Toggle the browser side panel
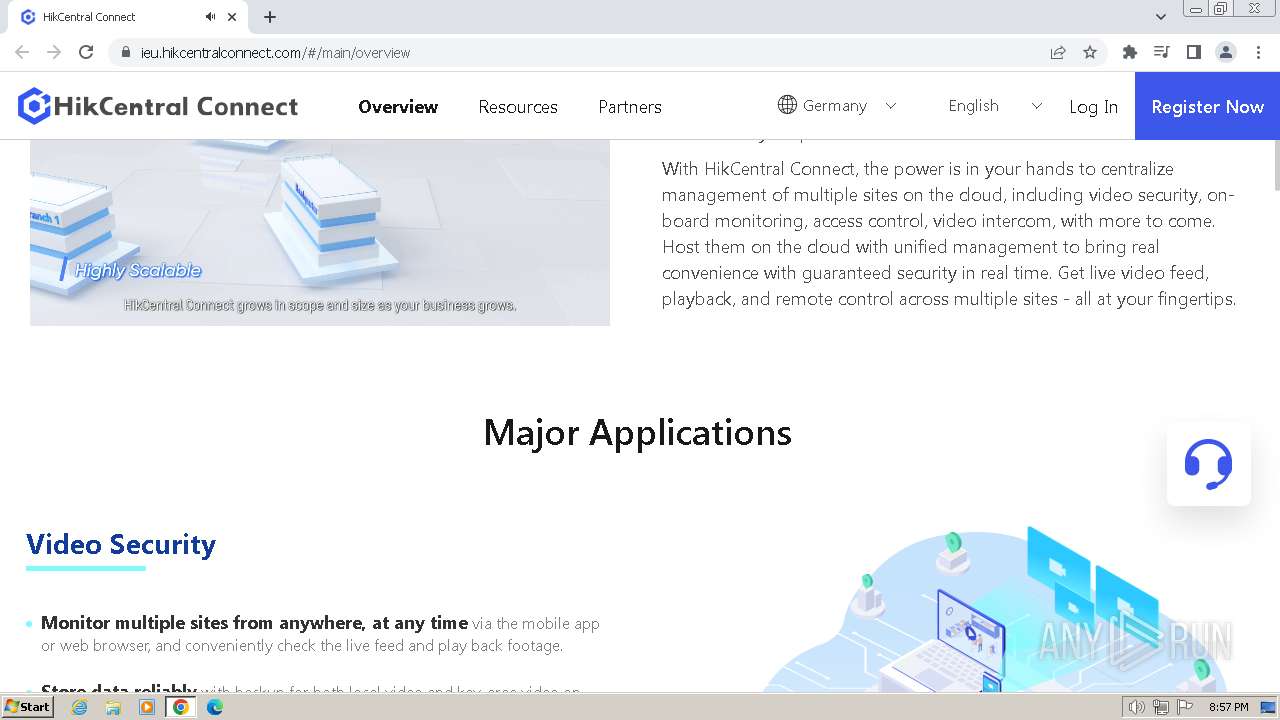Image resolution: width=1280 pixels, height=720 pixels. pos(1193,52)
